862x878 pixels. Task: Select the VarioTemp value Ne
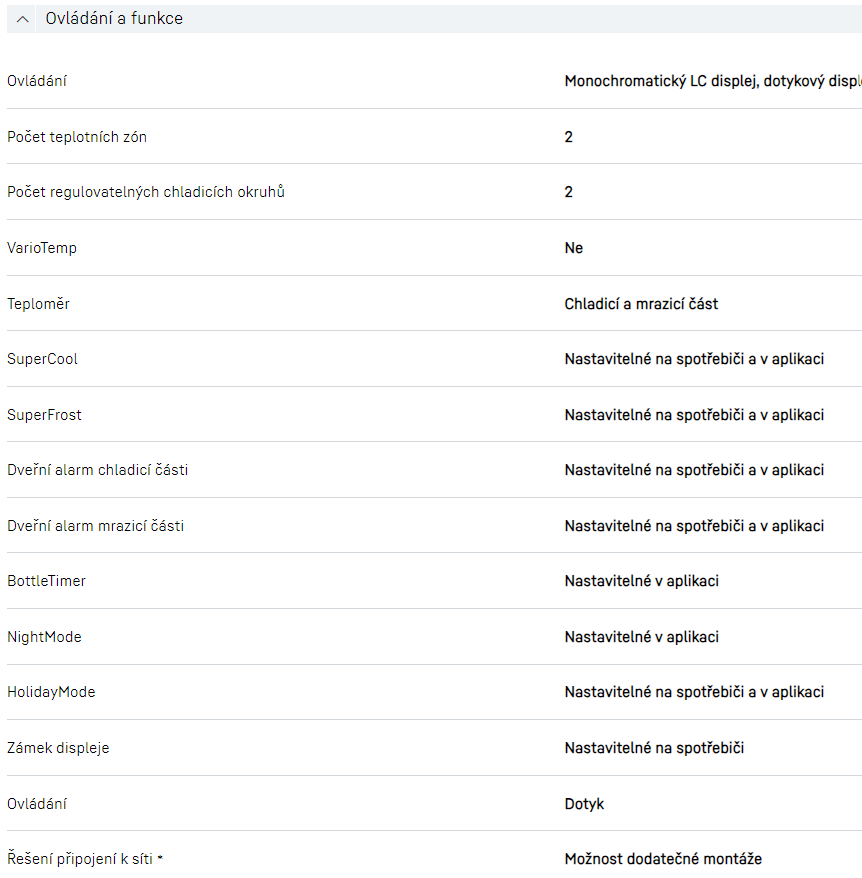(x=574, y=248)
